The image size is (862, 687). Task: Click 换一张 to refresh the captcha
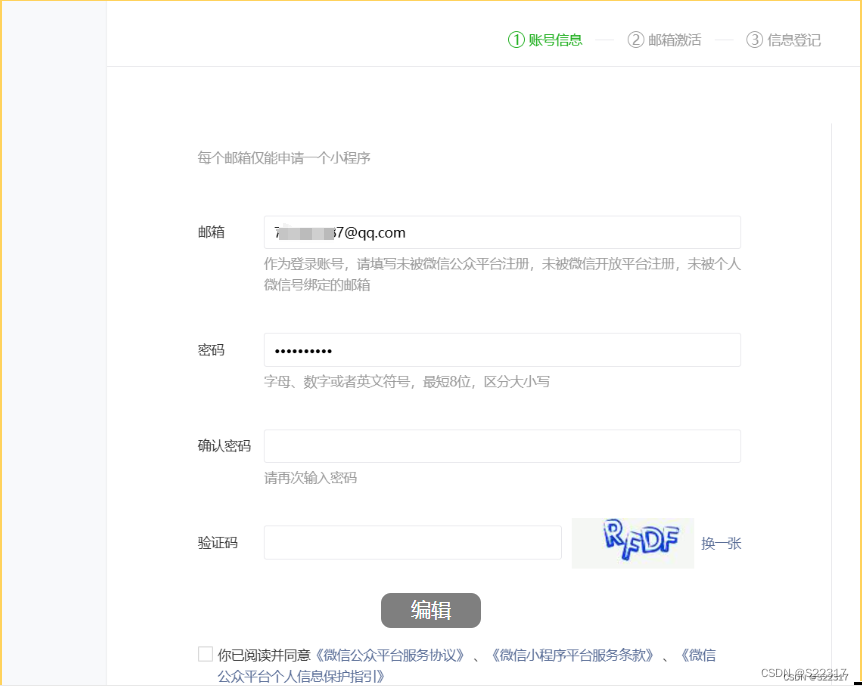721,542
